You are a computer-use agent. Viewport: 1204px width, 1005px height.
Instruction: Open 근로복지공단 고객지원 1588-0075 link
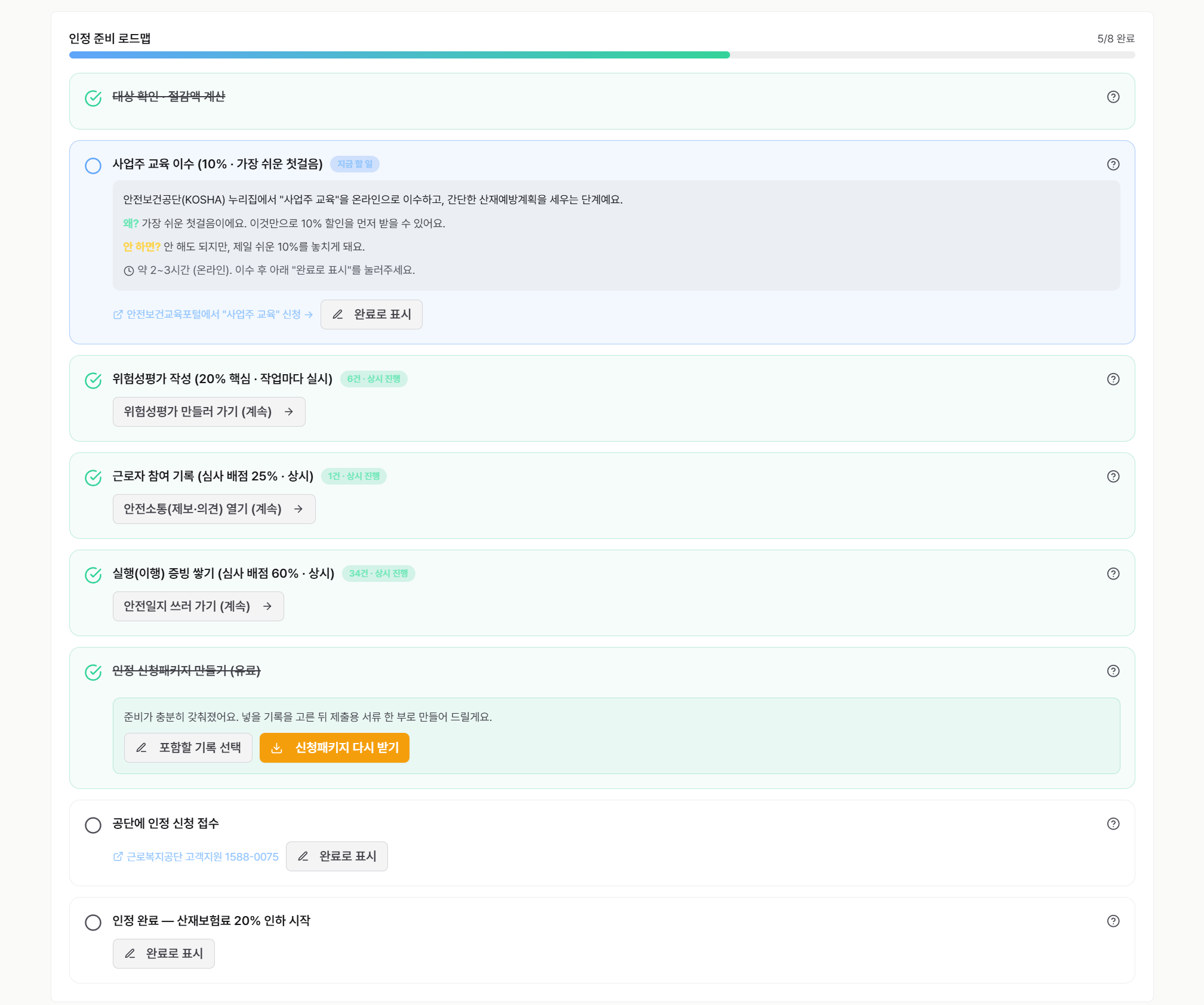tap(196, 856)
